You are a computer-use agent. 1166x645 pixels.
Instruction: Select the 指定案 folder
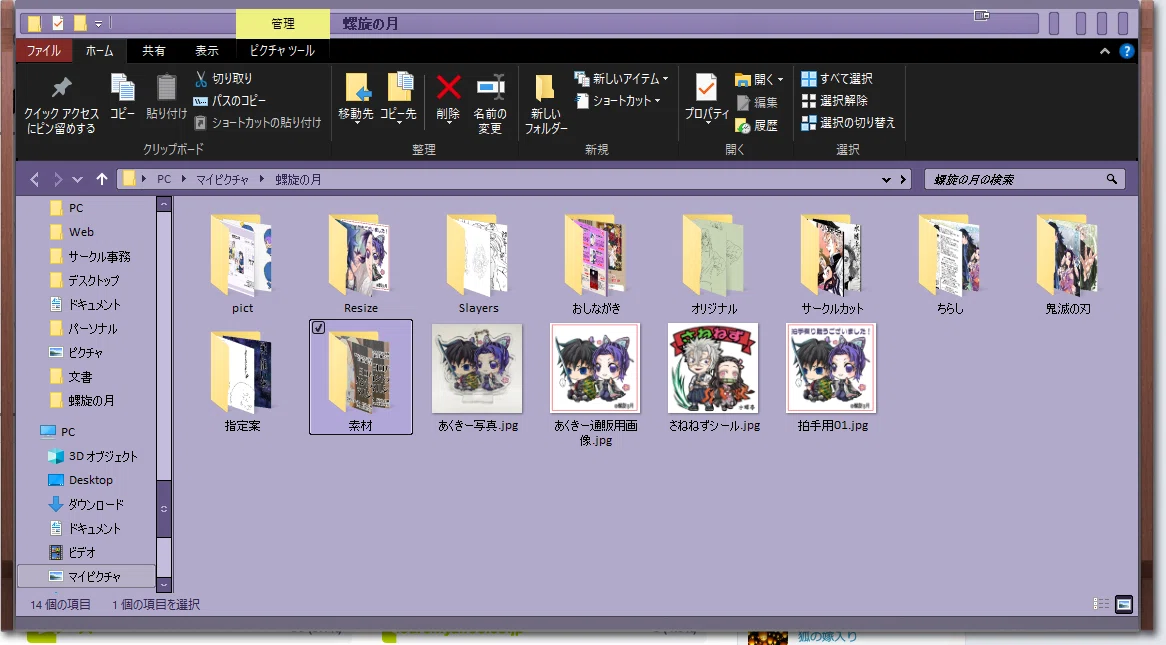click(242, 381)
